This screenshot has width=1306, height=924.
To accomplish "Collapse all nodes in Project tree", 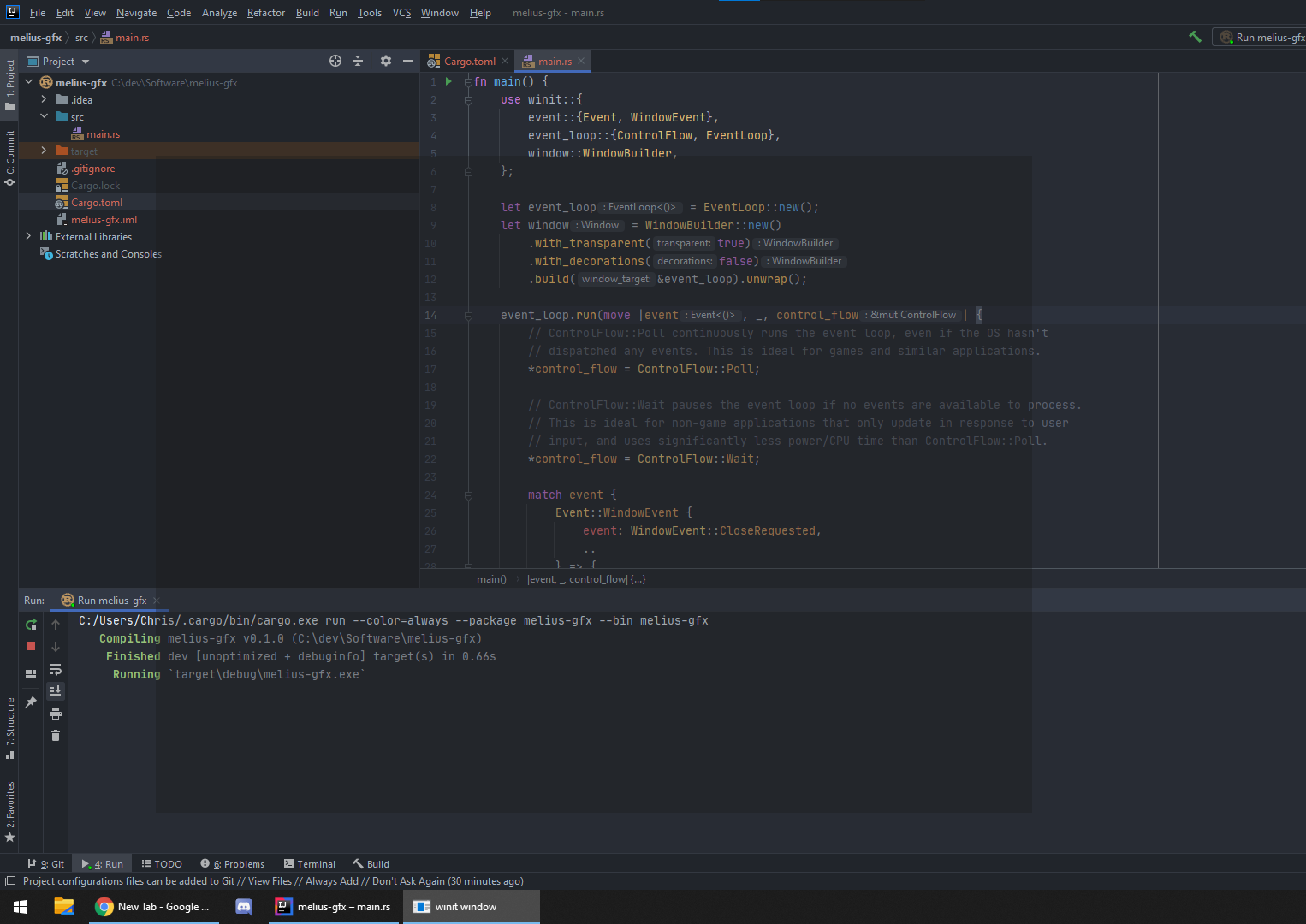I will (358, 61).
